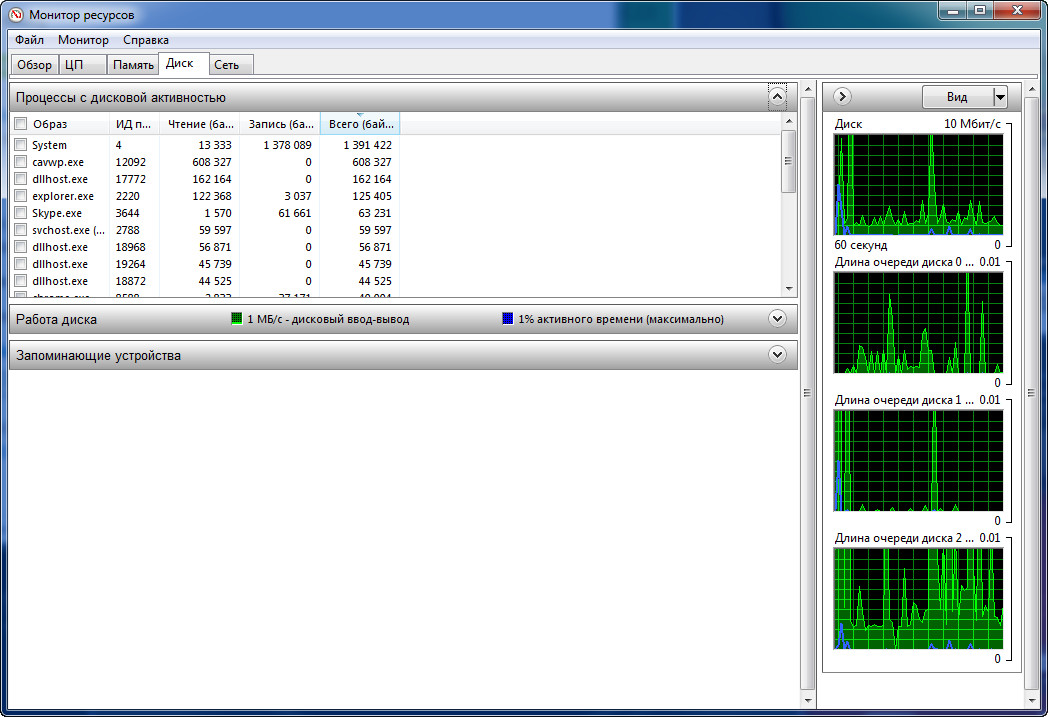Switch to the Сеть tab

231,65
